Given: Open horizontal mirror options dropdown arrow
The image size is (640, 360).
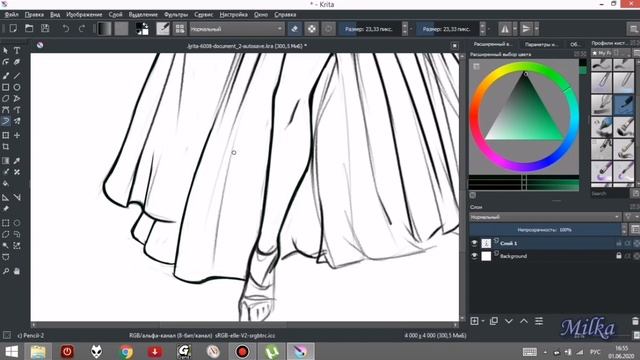Looking at the screenshot, I should coord(515,29).
